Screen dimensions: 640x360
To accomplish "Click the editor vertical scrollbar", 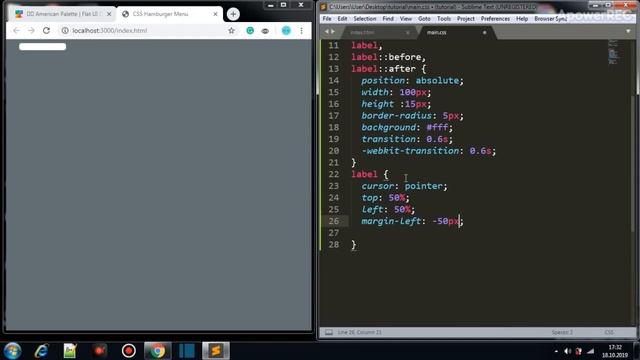I will tap(633, 163).
